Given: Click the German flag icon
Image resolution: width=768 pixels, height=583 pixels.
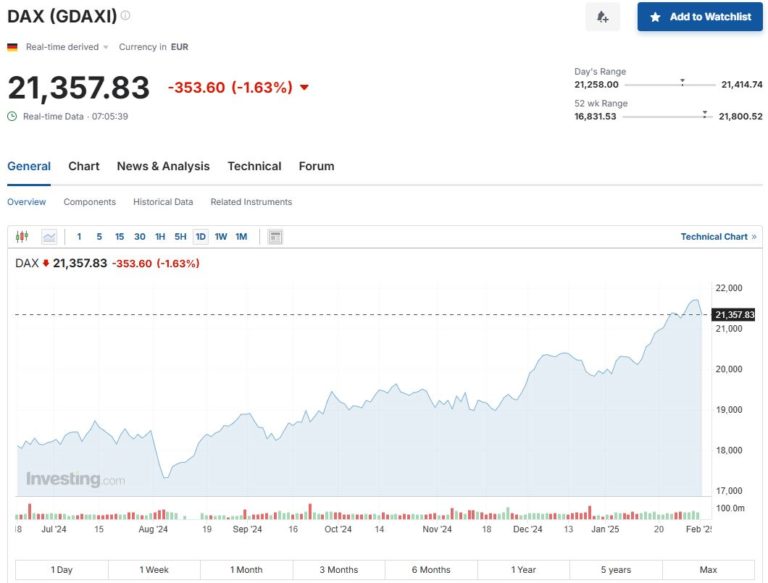Looking at the screenshot, I should 12,47.
